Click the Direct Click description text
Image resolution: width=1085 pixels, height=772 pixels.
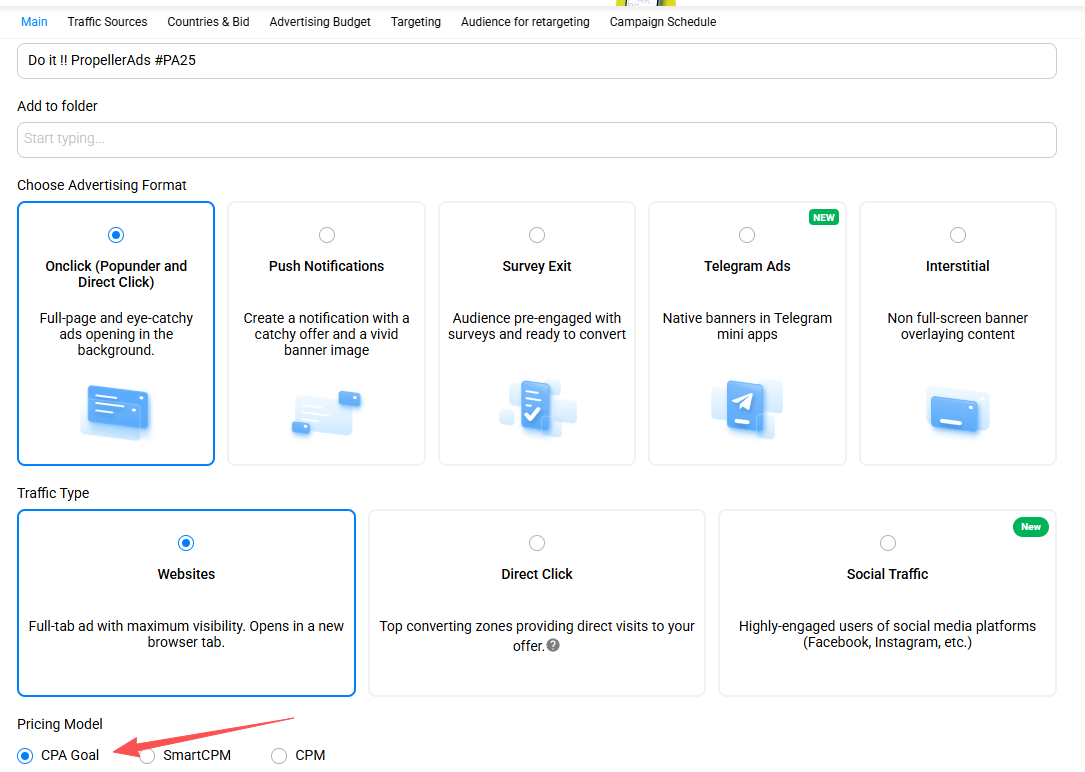pyautogui.click(x=537, y=635)
